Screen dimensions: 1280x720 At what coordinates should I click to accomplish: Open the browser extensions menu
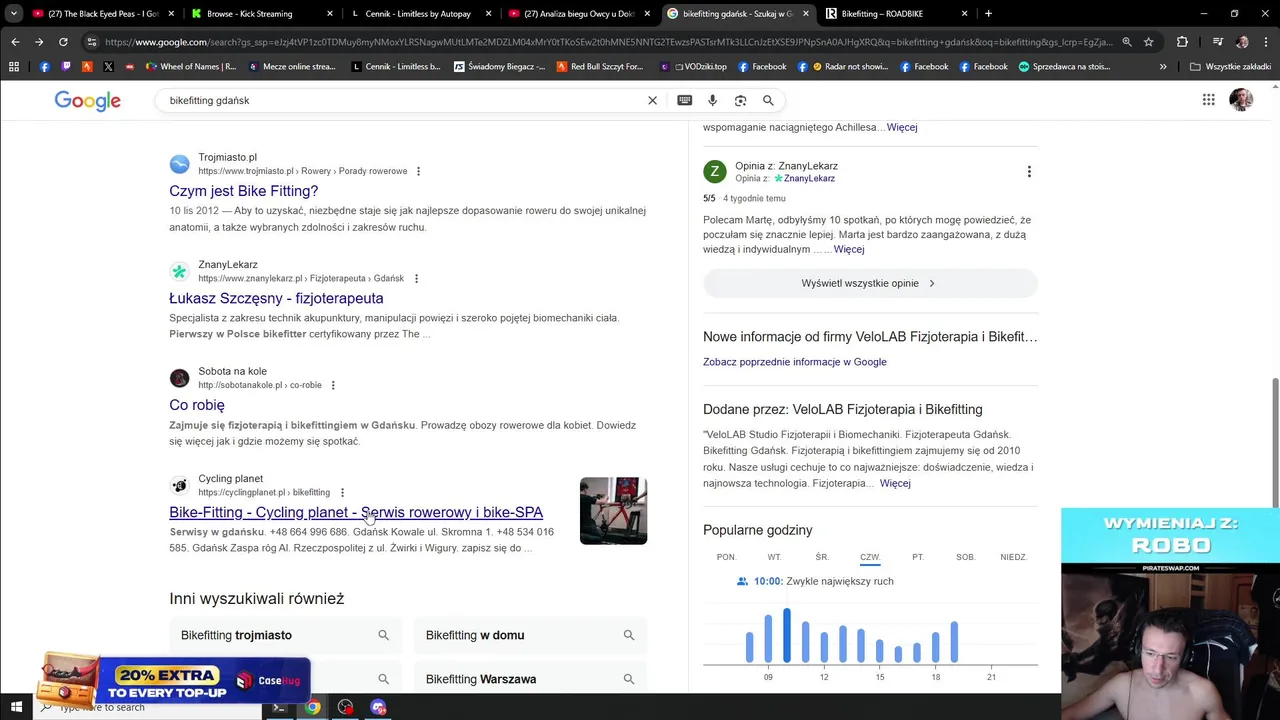(1182, 42)
